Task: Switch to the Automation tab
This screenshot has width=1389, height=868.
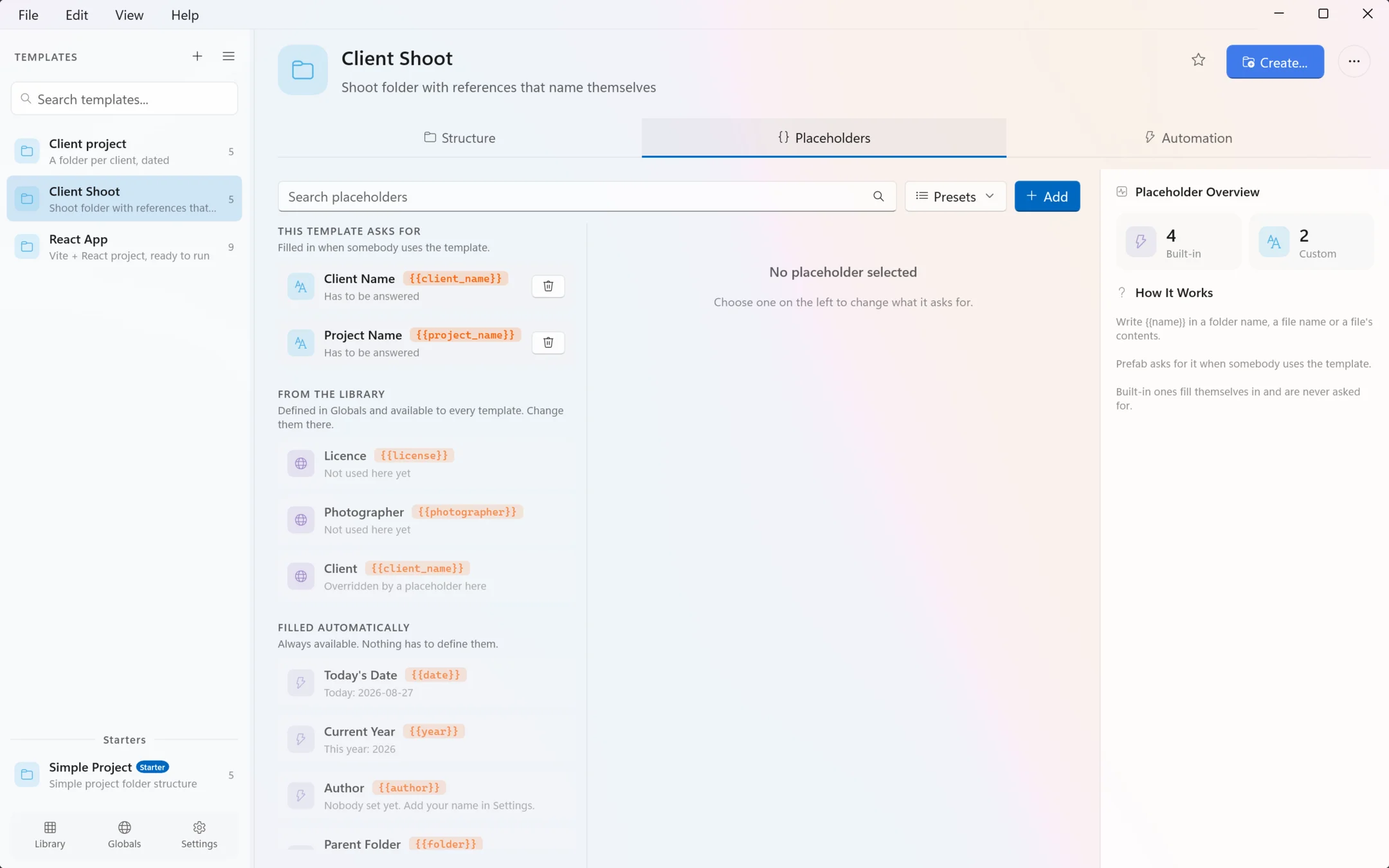Action: tap(1188, 138)
